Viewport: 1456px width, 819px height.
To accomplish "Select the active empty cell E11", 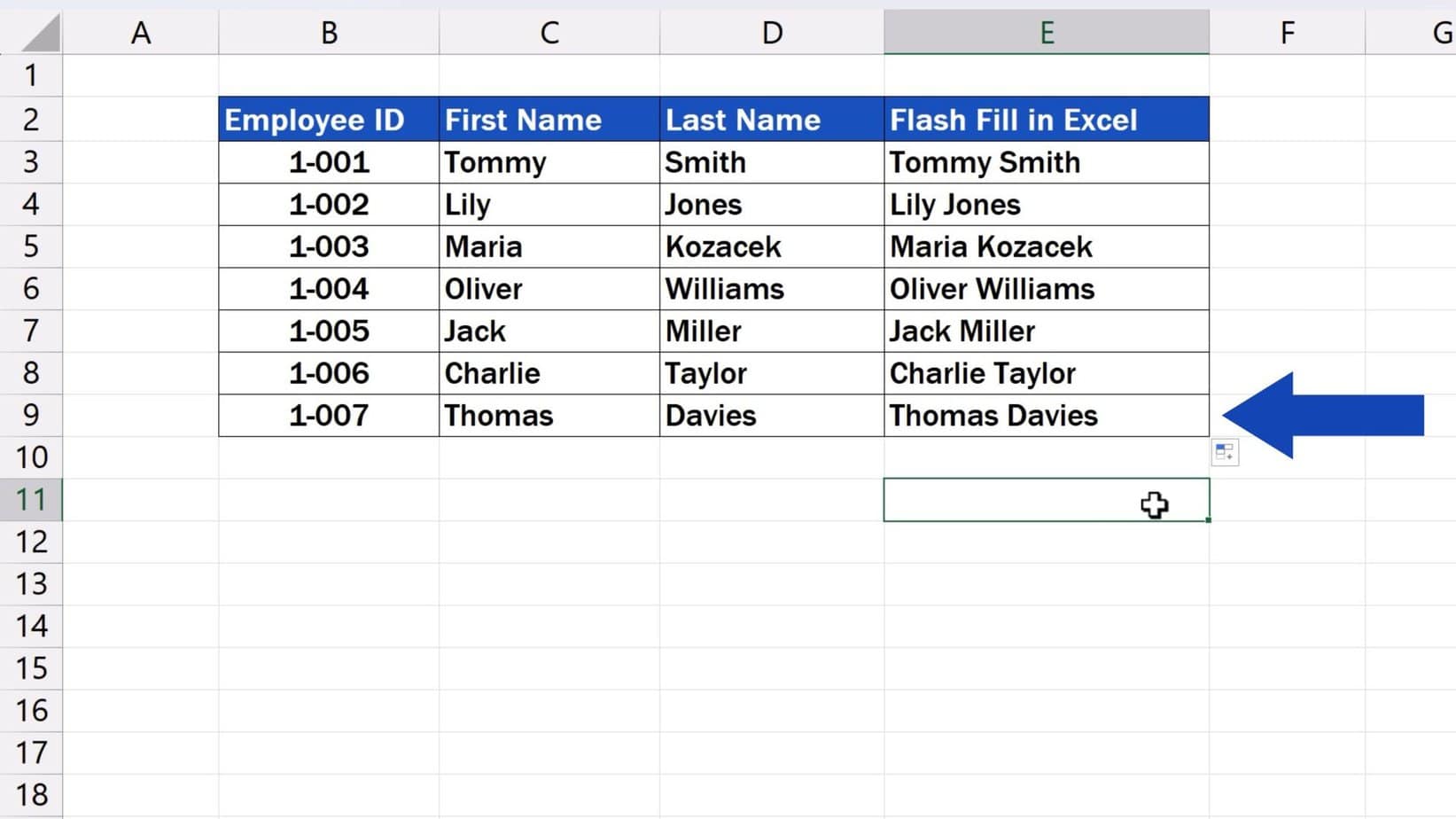I will pos(1047,500).
